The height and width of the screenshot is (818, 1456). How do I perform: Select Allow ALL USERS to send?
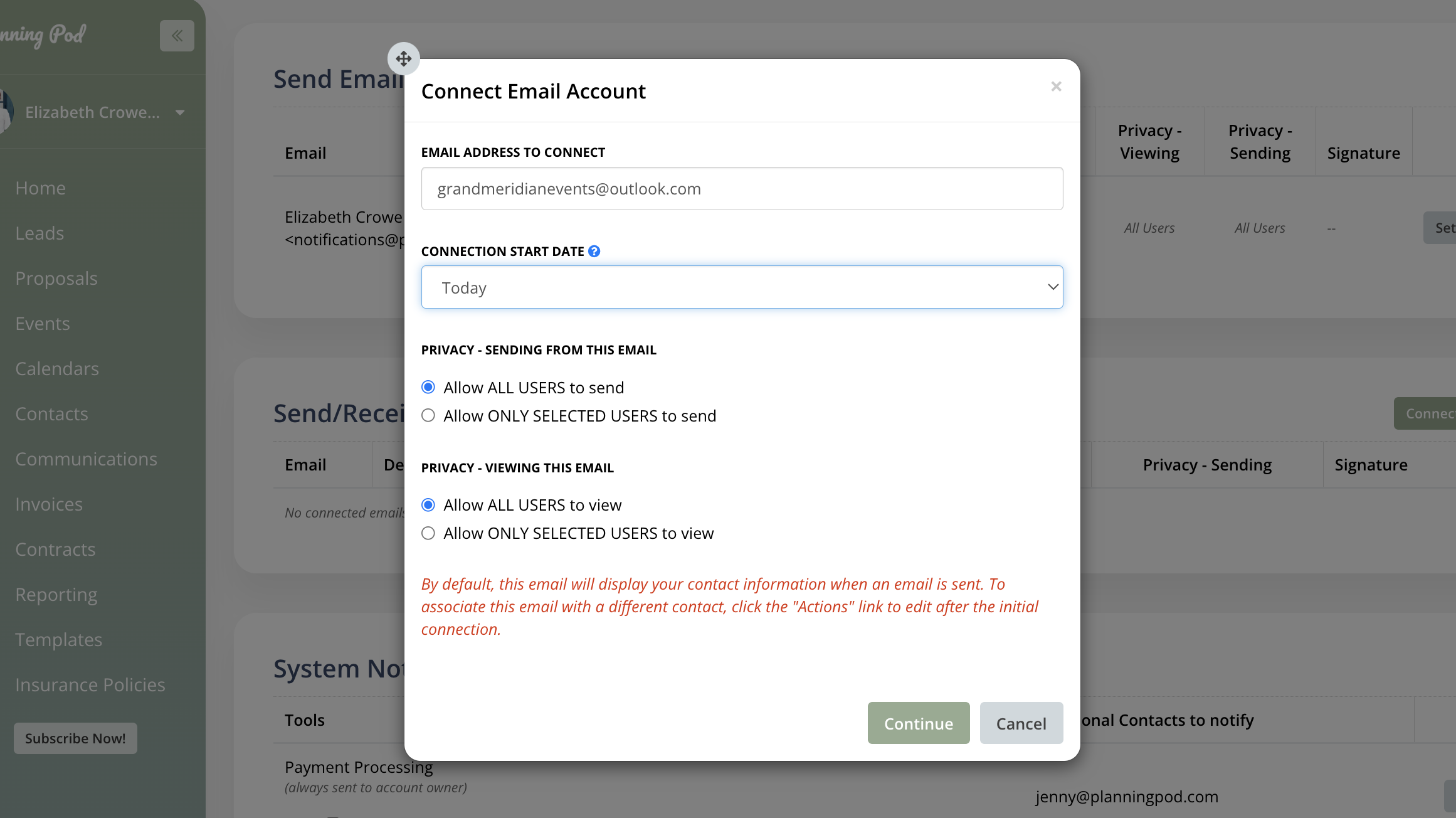[428, 387]
